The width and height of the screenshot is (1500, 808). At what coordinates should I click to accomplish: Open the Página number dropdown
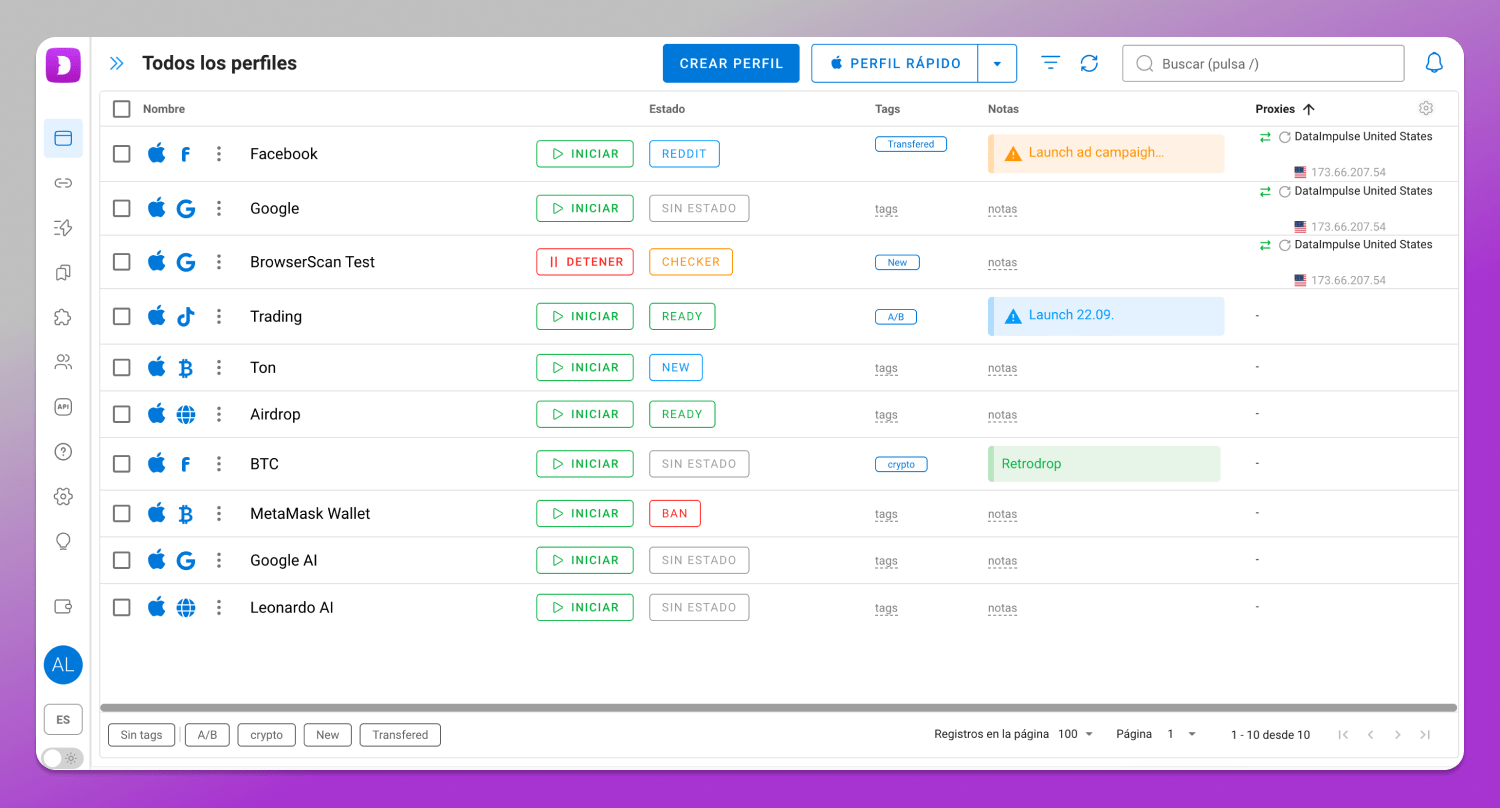pos(1181,734)
